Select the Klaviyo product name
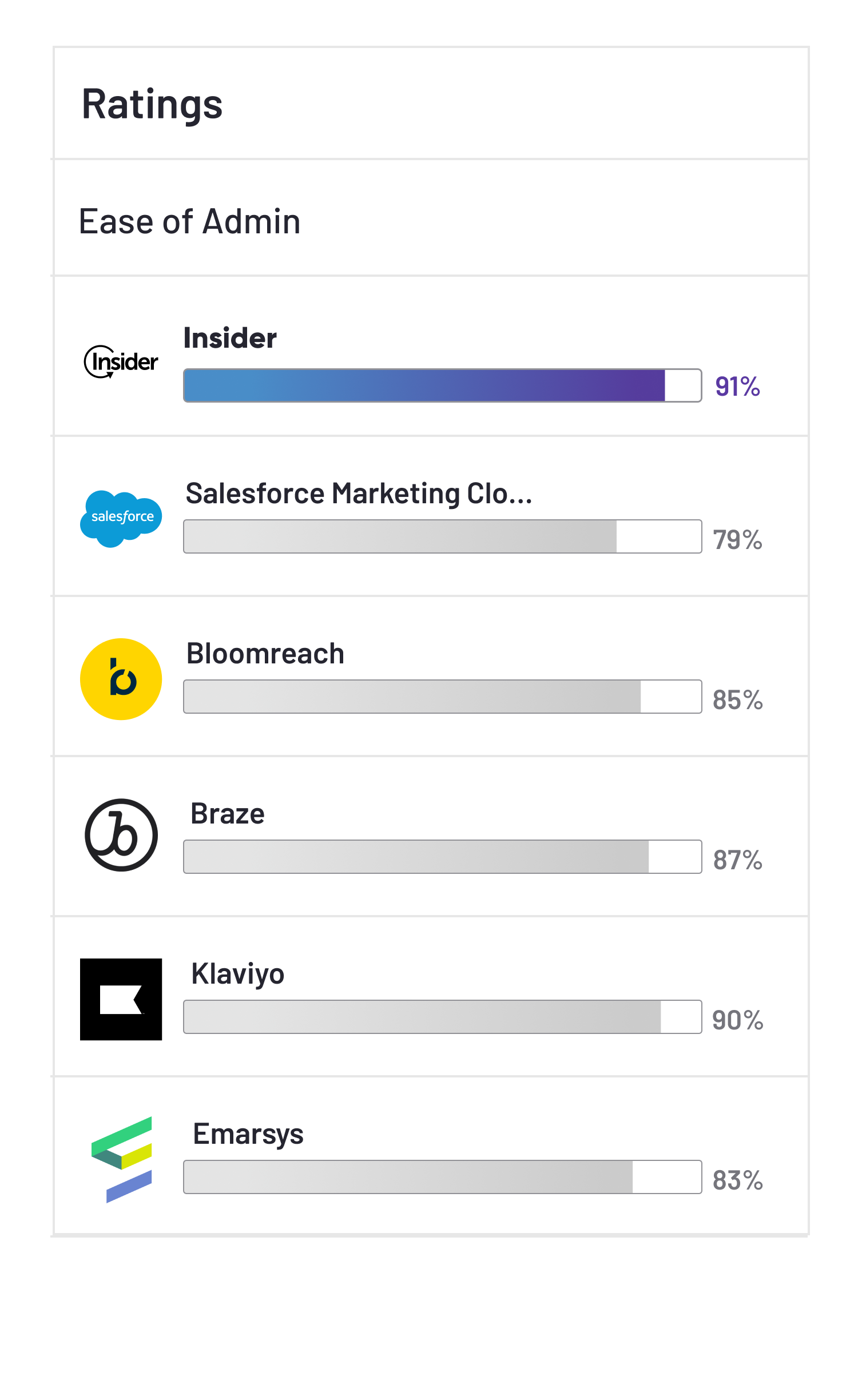 [238, 974]
